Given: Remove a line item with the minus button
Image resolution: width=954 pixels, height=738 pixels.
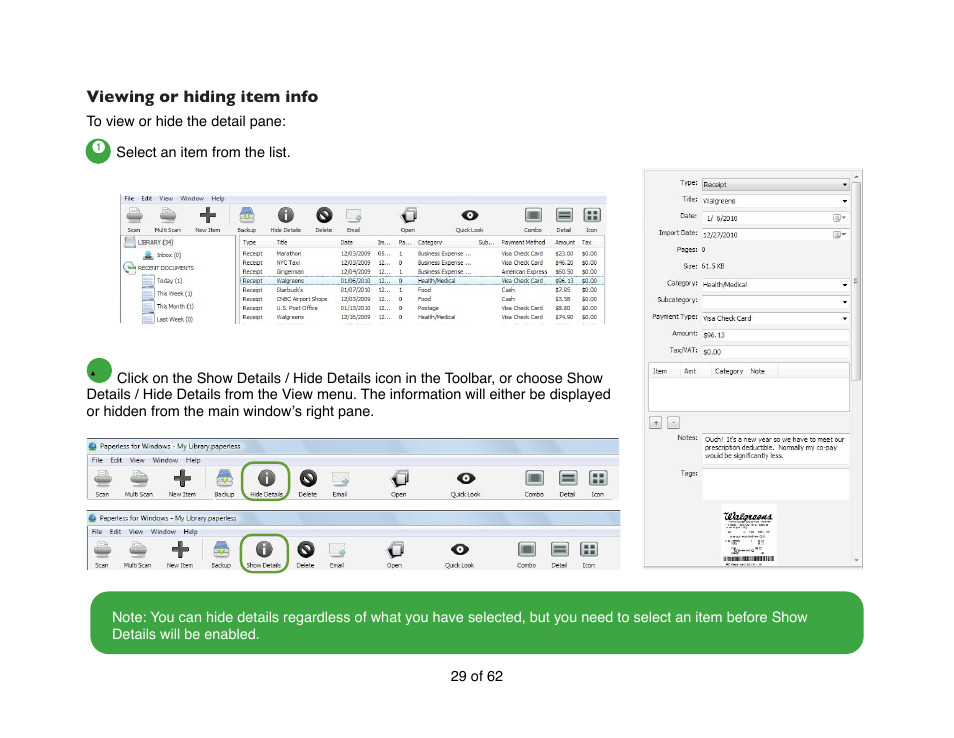Looking at the screenshot, I should click(673, 422).
